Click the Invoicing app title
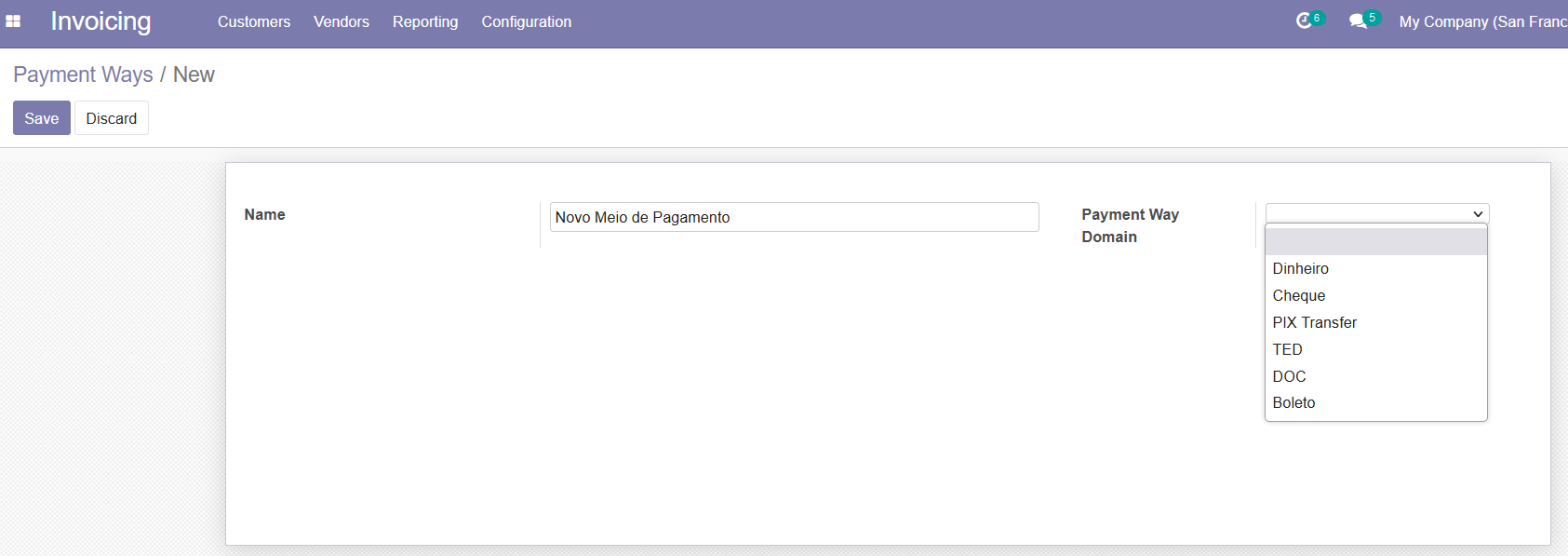 tap(101, 21)
